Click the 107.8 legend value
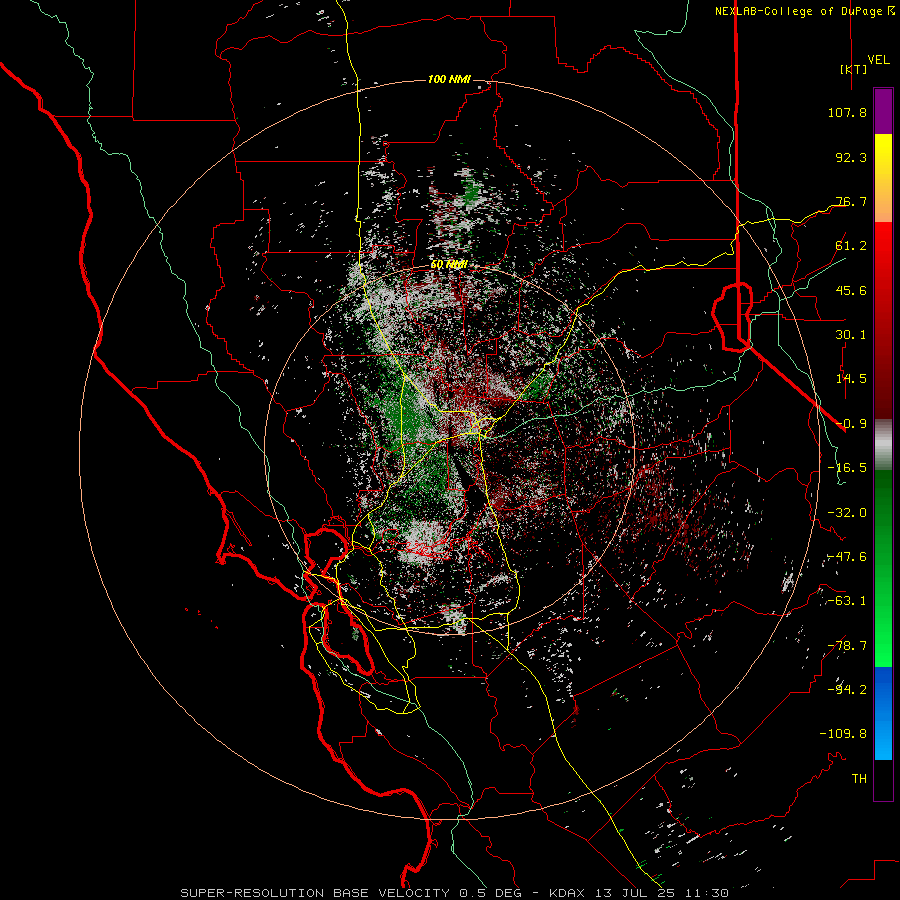This screenshot has width=900, height=900. [847, 112]
